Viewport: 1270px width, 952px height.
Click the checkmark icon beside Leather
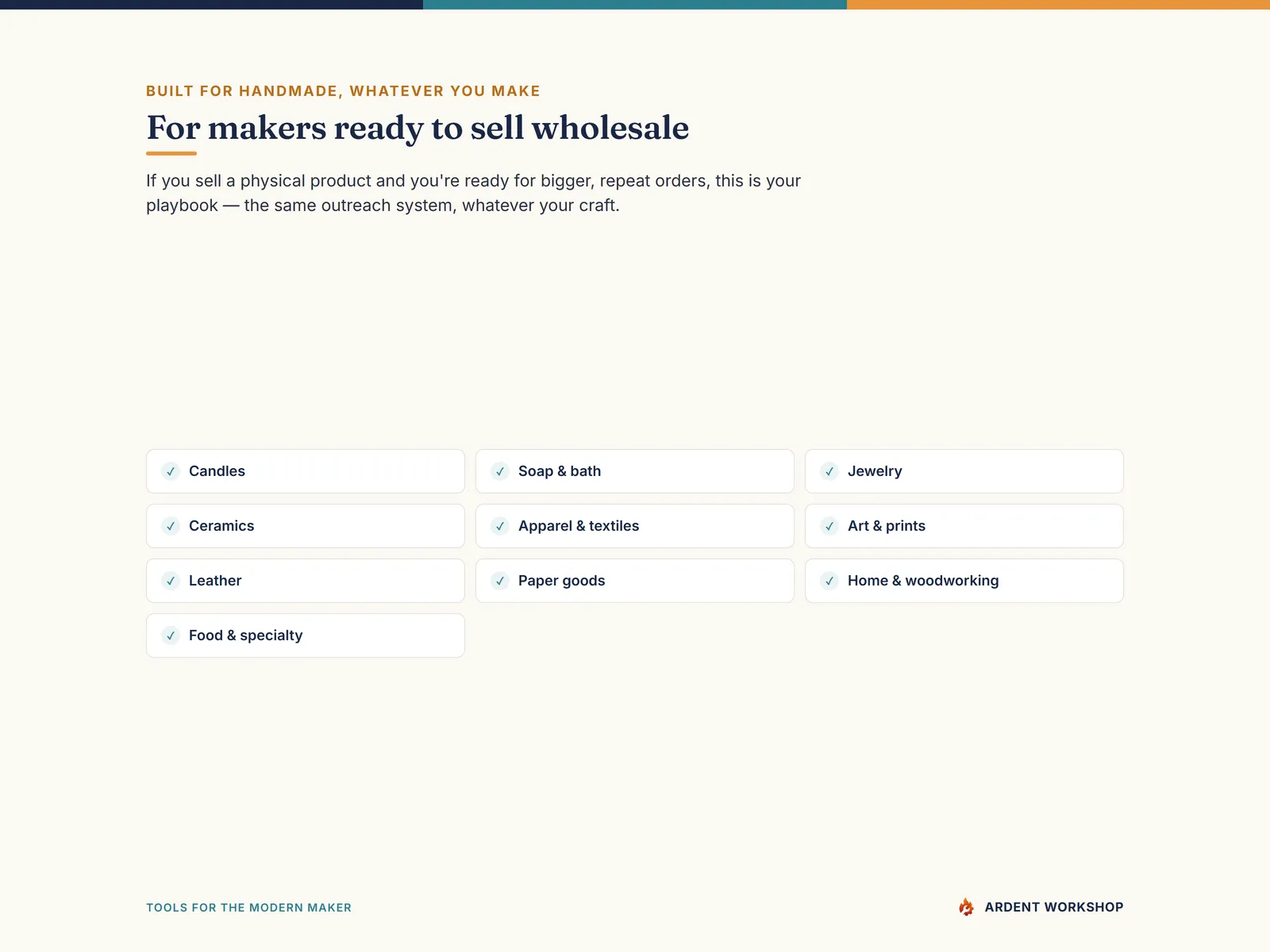(x=171, y=581)
